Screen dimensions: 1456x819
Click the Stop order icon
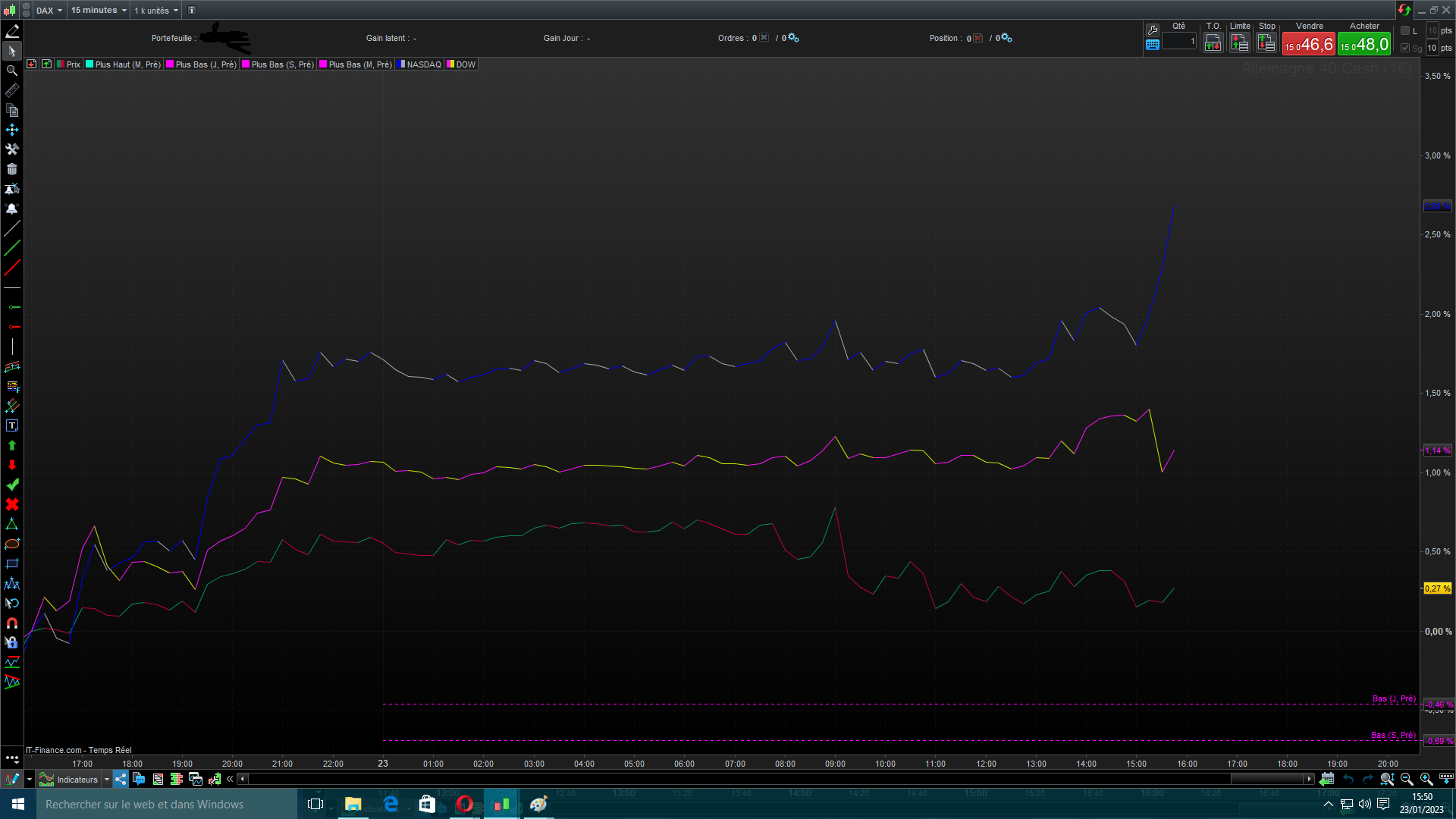1266,43
